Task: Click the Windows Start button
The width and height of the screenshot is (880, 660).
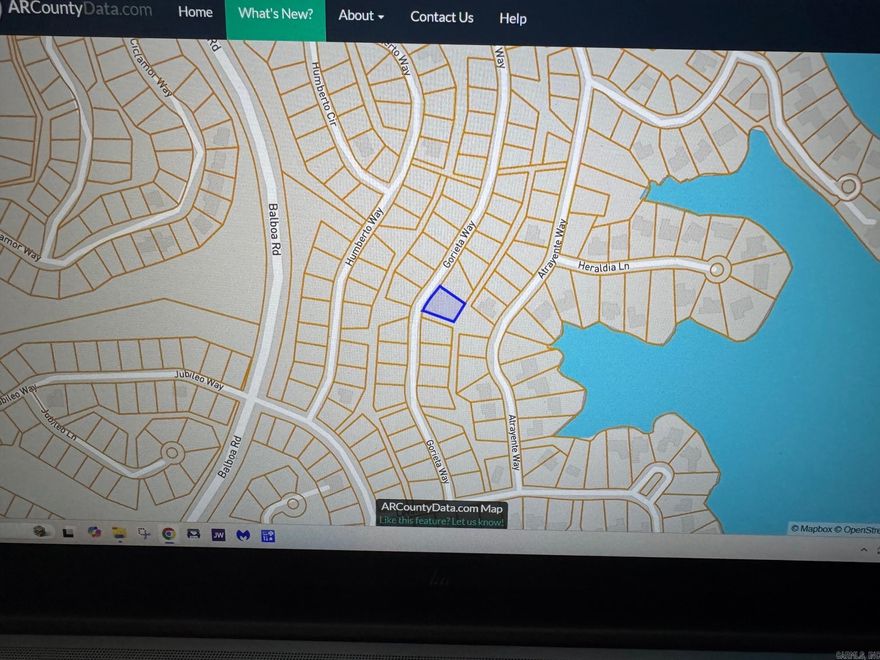Action: coord(40,533)
